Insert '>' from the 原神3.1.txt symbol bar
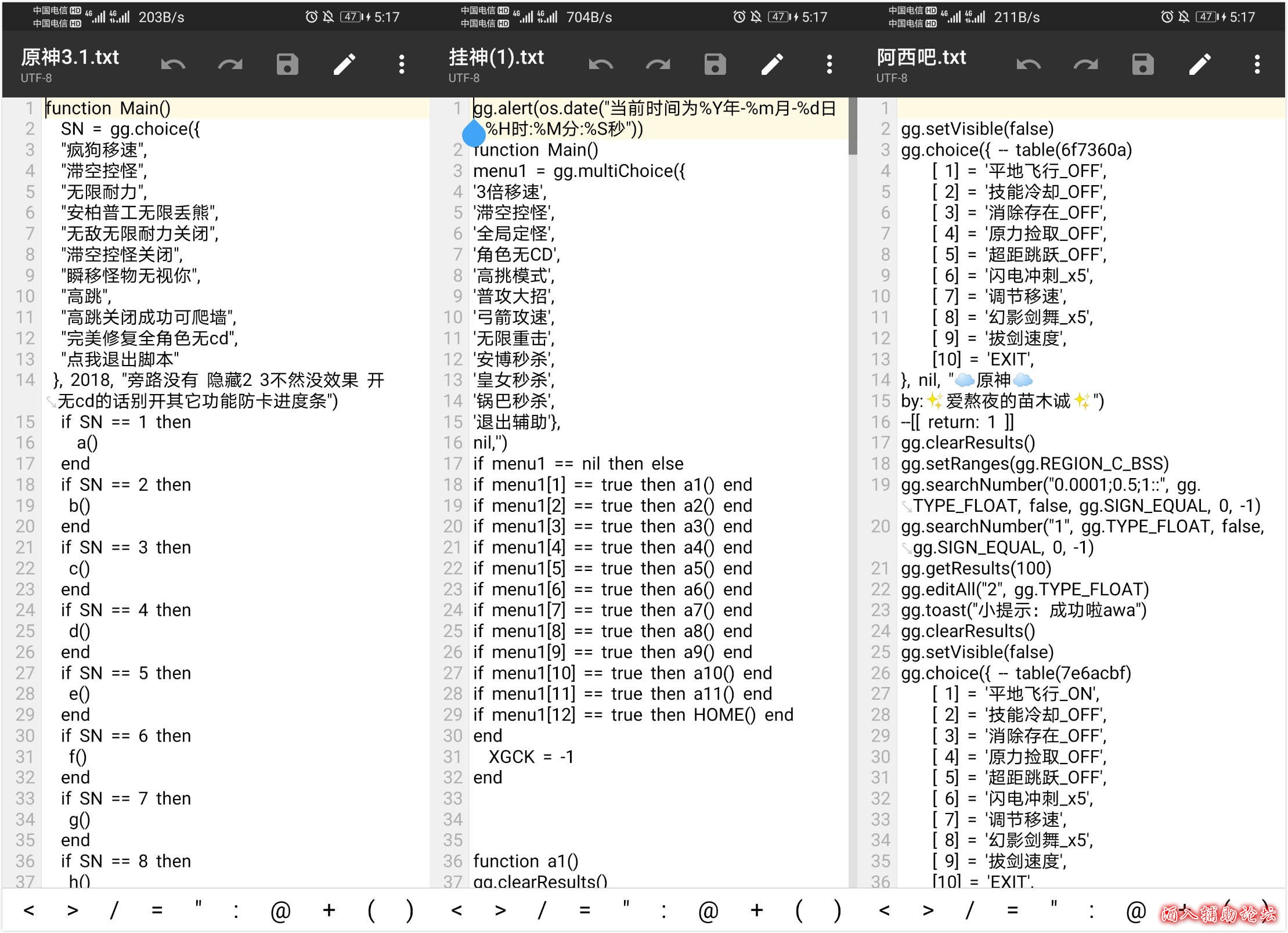The image size is (1288, 933). tap(72, 910)
